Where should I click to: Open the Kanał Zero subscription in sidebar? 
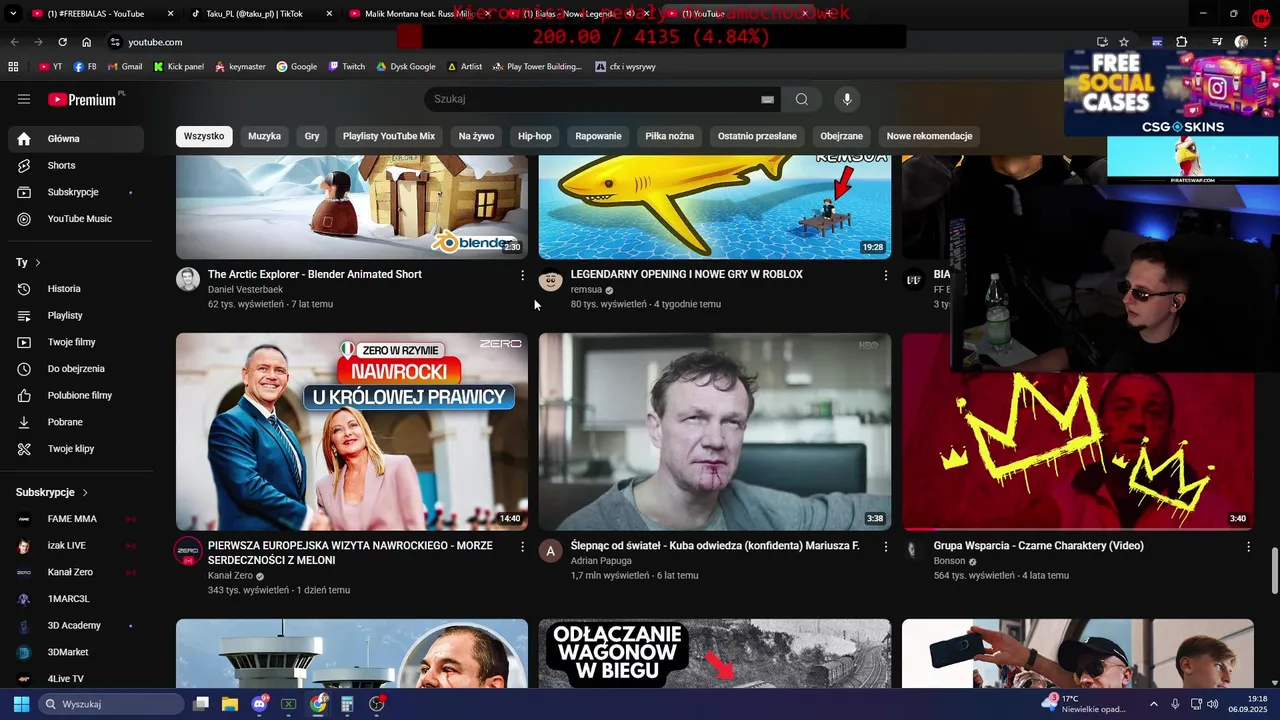coord(76,572)
